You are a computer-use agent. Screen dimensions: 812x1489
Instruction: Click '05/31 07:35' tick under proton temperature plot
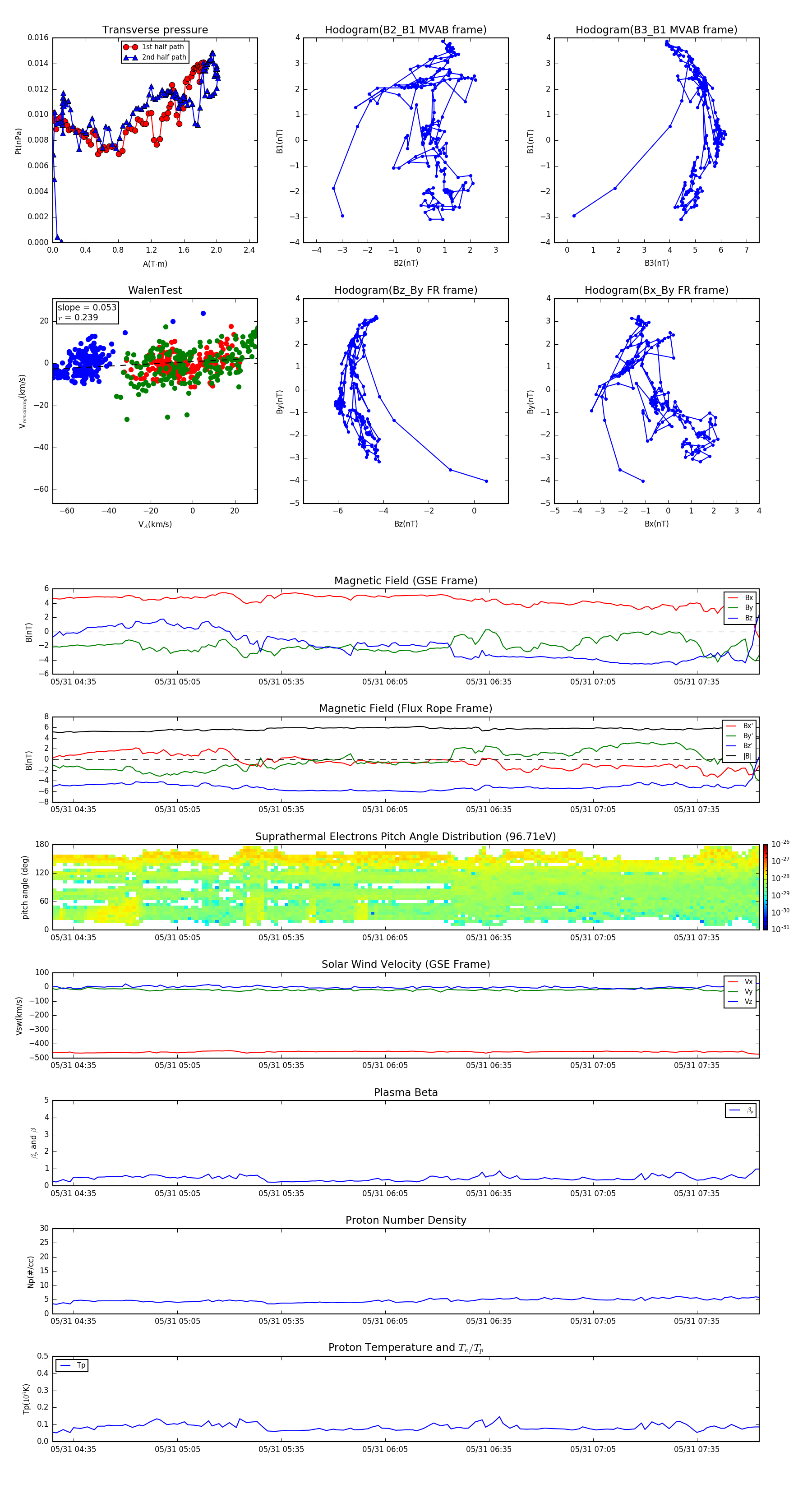[x=697, y=1449]
